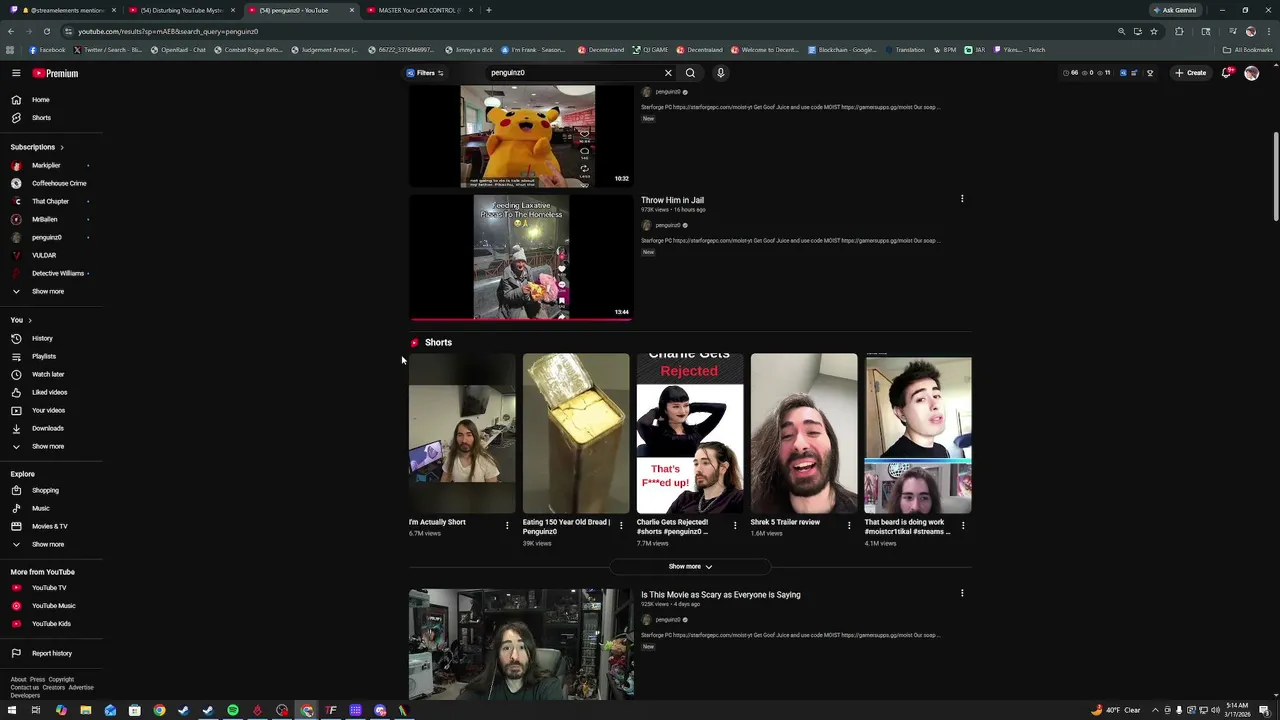Clear the search query with X
Viewport: 1280px width, 720px height.
[x=668, y=73]
